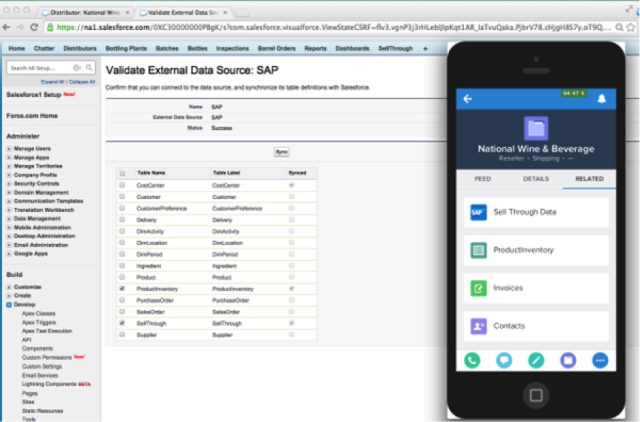The image size is (640, 422).
Task: Click the Apex Classes link in sidebar
Action: (38, 314)
